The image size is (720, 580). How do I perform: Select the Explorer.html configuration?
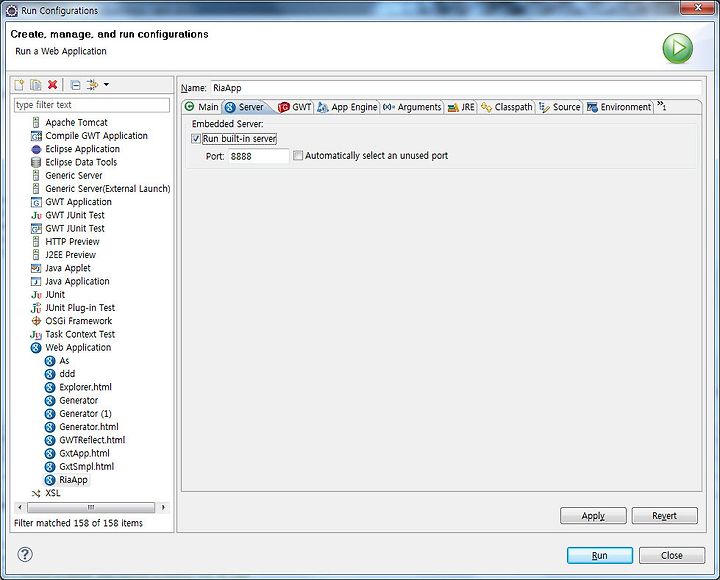[85, 387]
